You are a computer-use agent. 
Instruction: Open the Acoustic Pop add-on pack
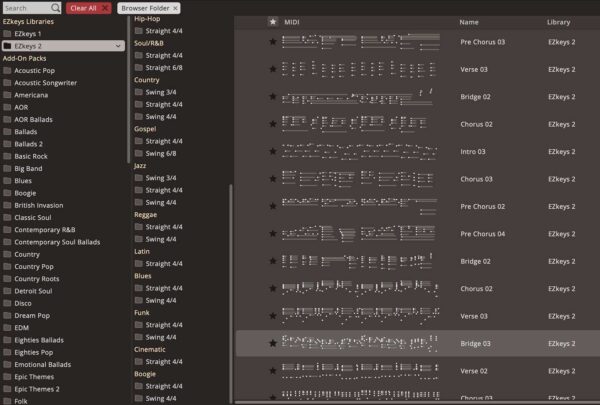[34, 70]
